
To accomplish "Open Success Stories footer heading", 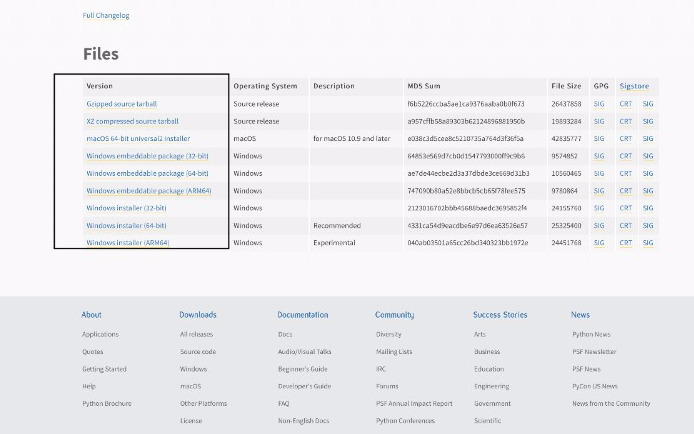I will (x=500, y=315).
